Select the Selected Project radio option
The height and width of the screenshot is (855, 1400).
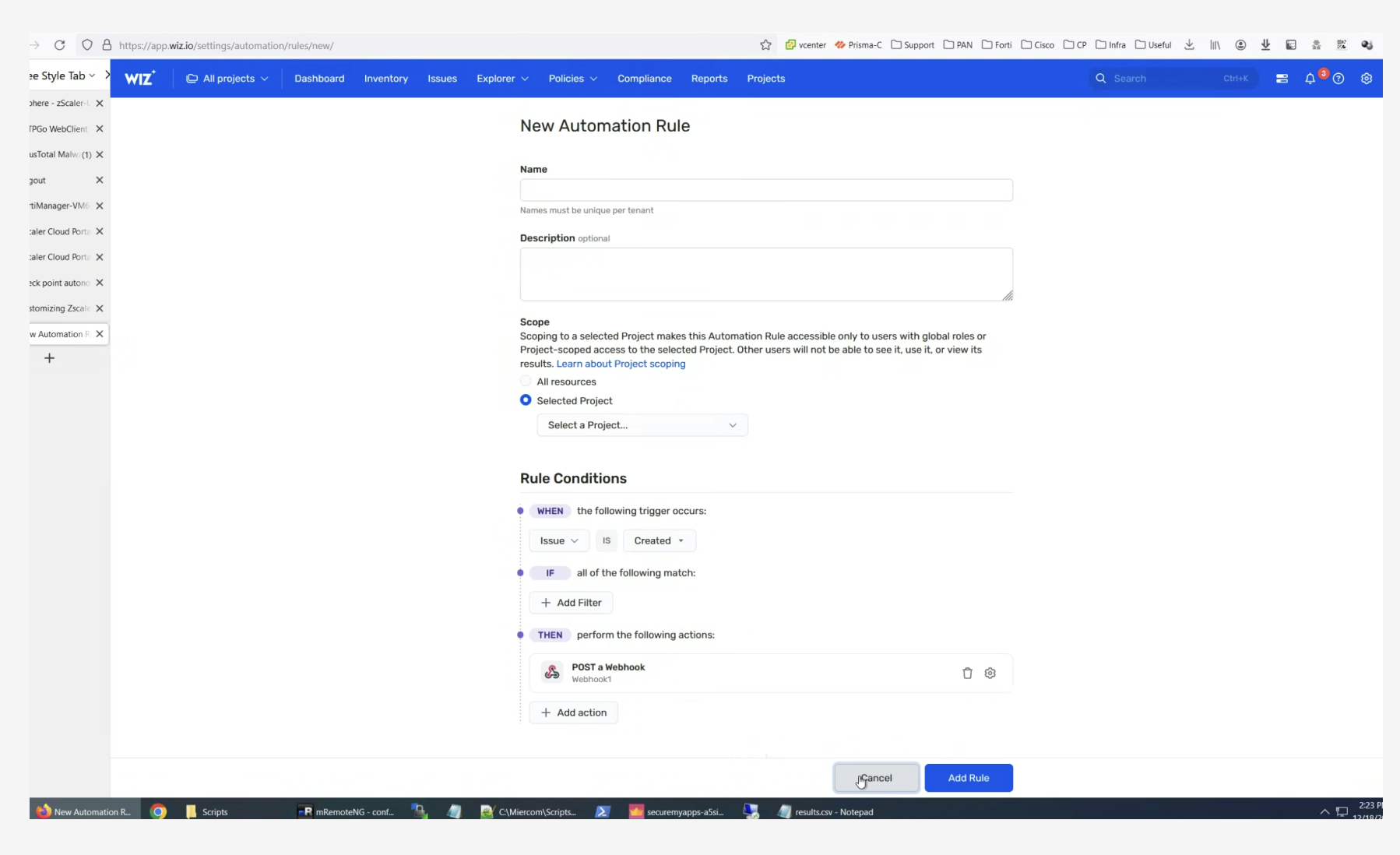(x=526, y=399)
